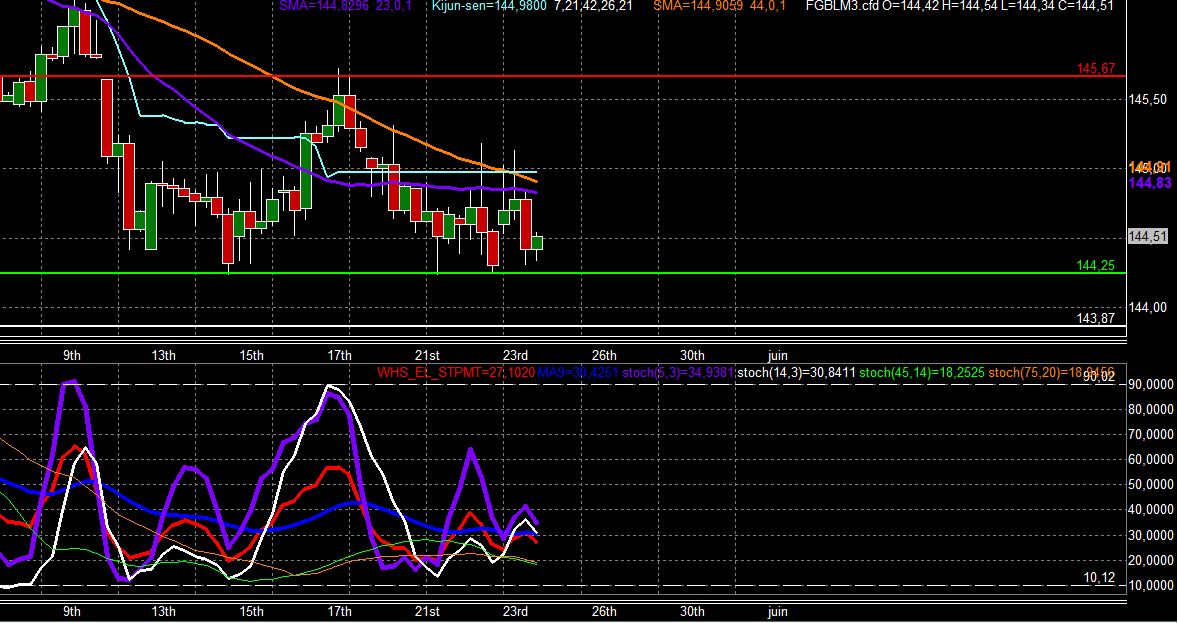Click the 30th date on the oscillator panel axis
Screen dimensions: 1177x623
click(691, 611)
